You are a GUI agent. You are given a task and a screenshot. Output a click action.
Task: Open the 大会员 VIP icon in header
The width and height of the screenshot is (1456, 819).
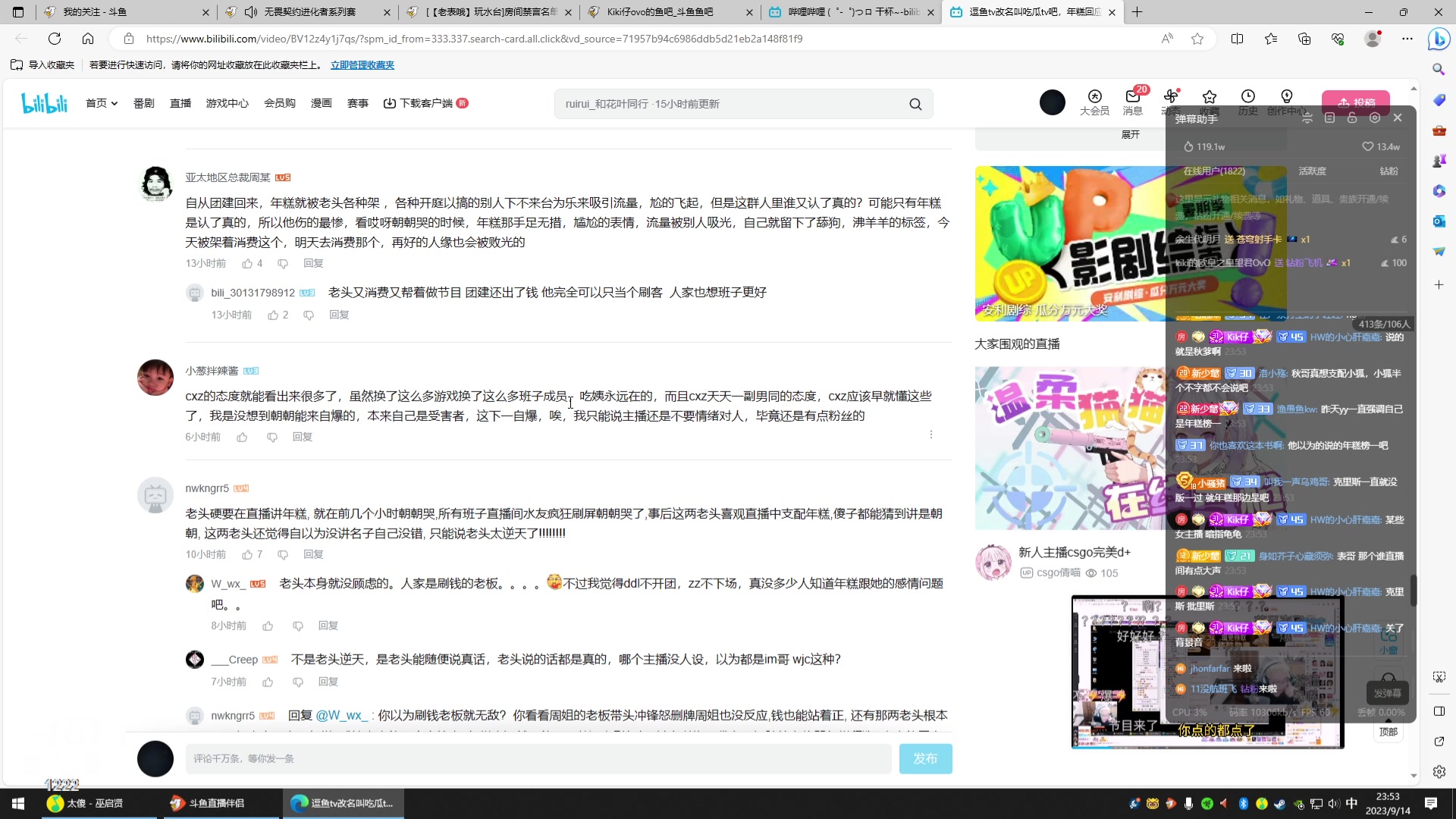tap(1094, 102)
